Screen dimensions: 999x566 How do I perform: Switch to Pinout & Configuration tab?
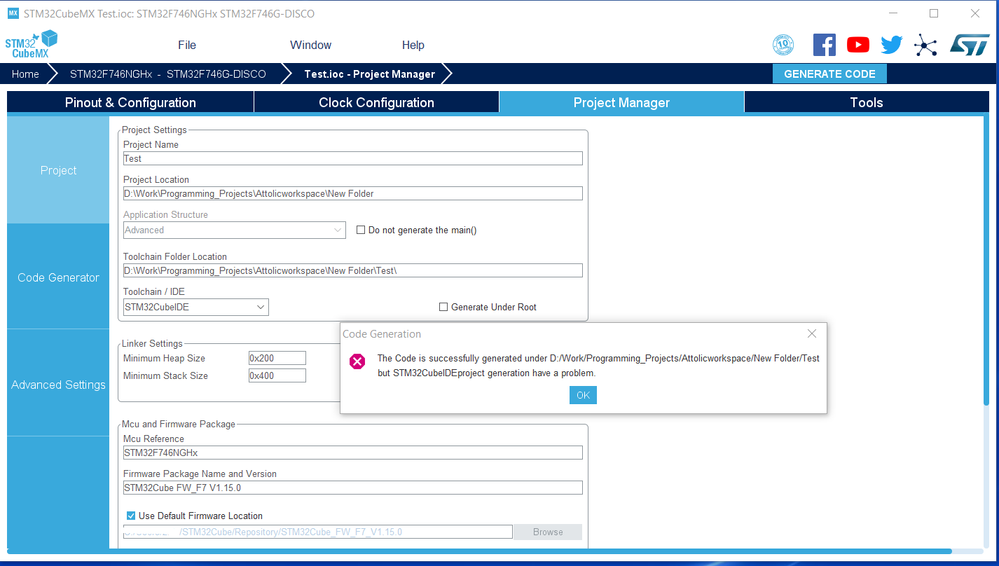coord(131,103)
